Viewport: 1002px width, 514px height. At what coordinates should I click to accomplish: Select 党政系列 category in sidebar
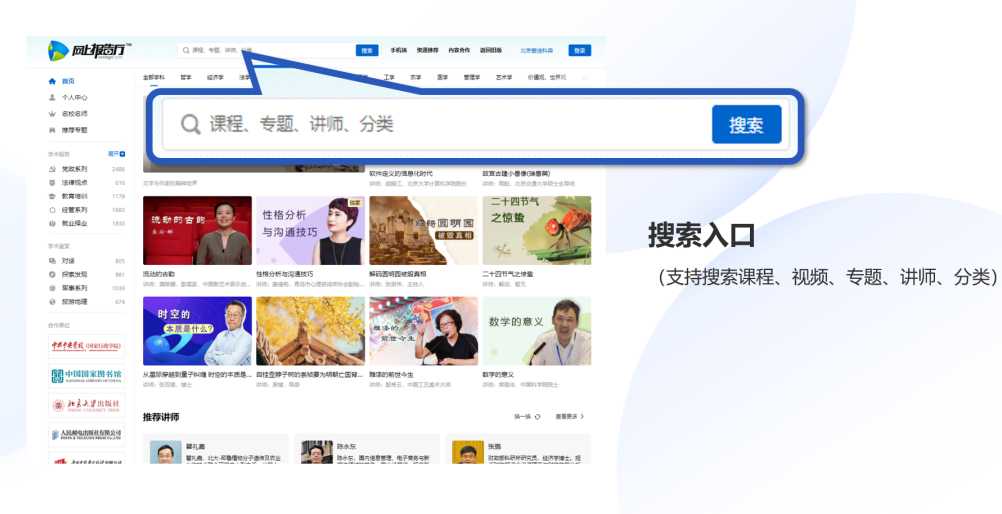tap(74, 169)
